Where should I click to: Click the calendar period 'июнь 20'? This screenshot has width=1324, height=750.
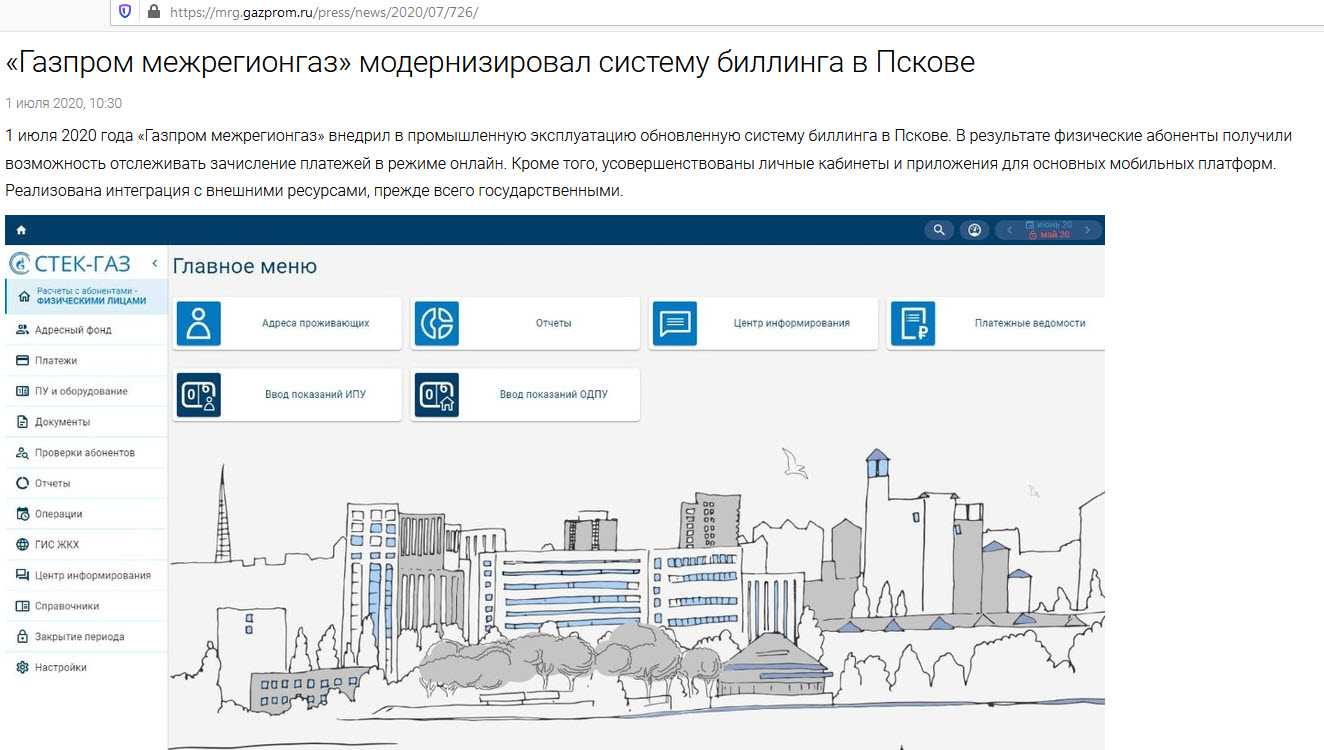click(x=1049, y=225)
